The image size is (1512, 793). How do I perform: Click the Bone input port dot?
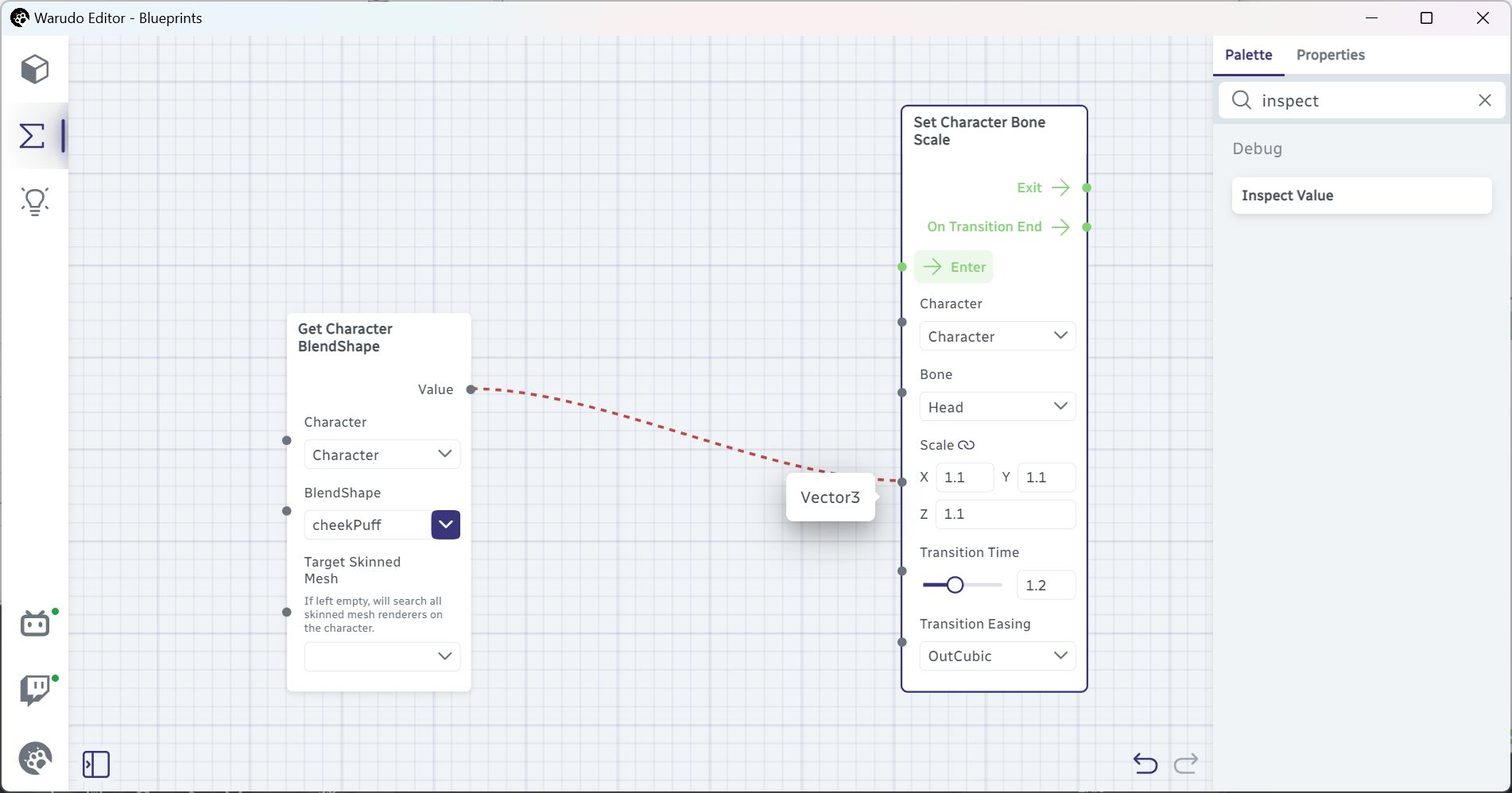coord(902,393)
